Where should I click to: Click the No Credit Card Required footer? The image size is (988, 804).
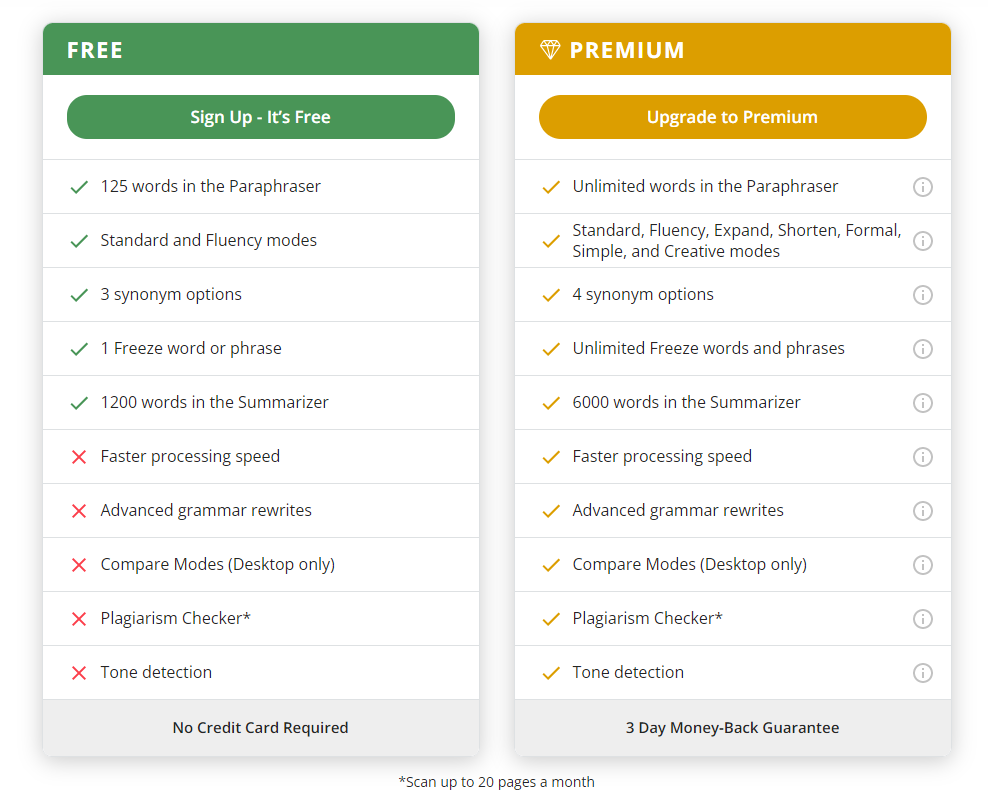point(260,728)
